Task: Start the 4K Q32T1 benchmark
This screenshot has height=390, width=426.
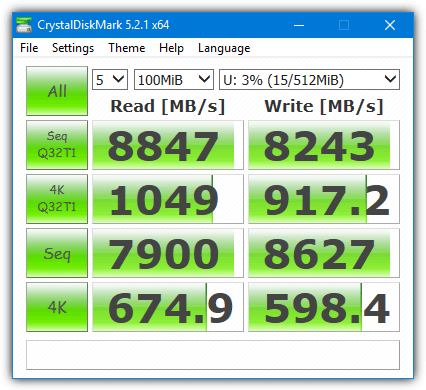Action: point(57,199)
